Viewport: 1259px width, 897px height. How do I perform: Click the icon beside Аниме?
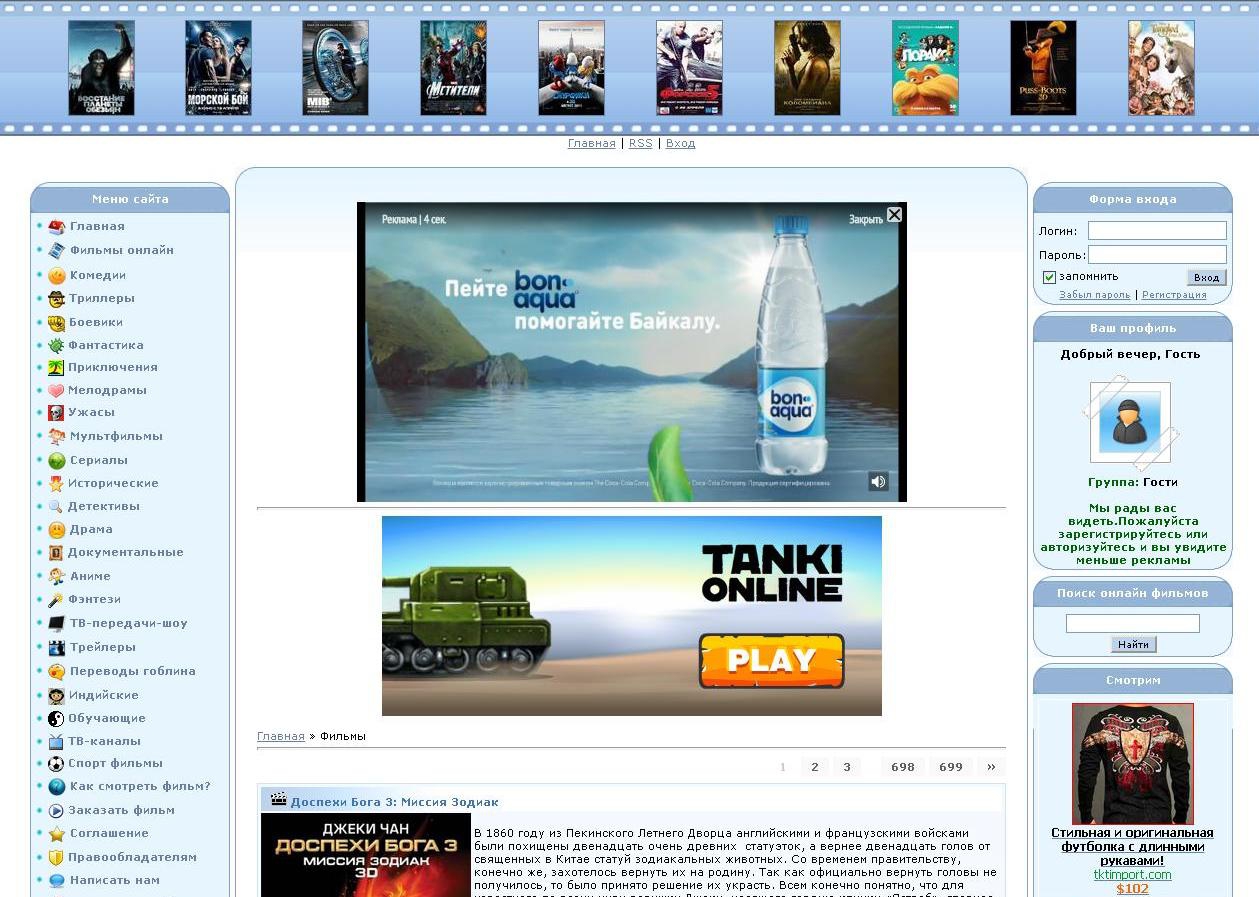56,577
